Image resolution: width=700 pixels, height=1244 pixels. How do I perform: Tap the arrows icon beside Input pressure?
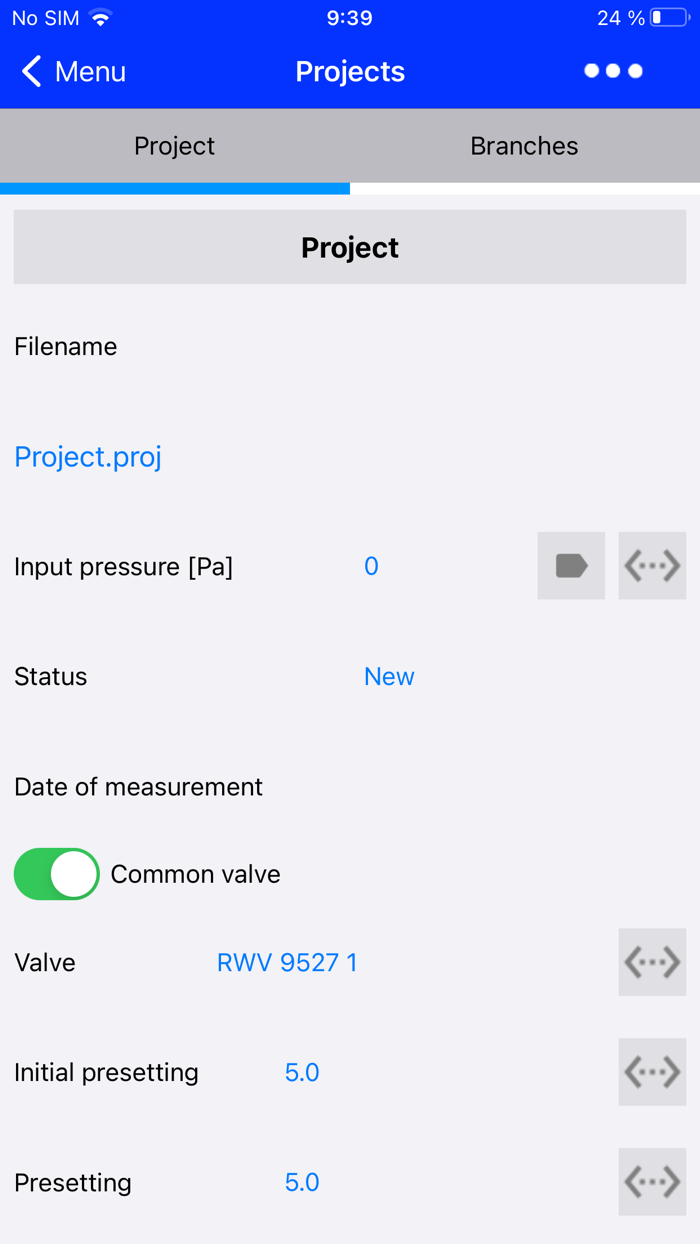click(652, 566)
